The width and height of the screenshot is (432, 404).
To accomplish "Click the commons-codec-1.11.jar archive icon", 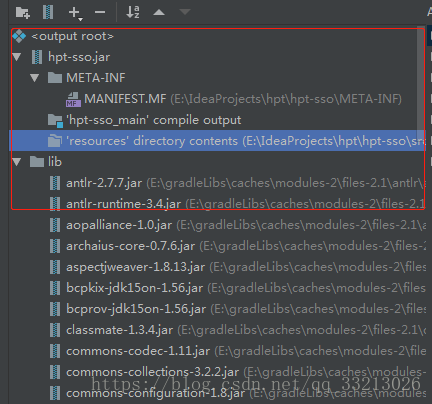I will pyautogui.click(x=55, y=351).
